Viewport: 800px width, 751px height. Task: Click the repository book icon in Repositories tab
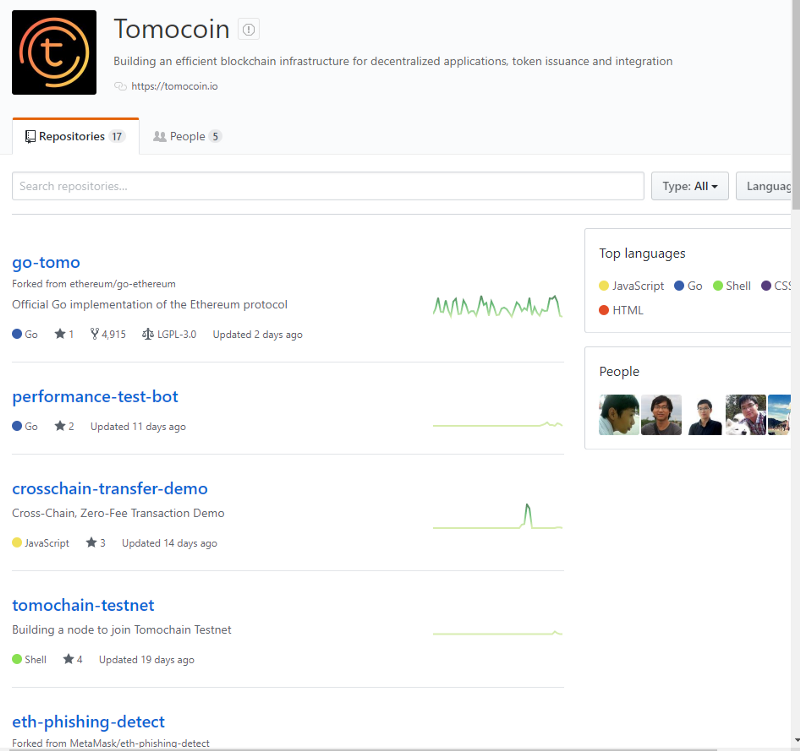31,136
